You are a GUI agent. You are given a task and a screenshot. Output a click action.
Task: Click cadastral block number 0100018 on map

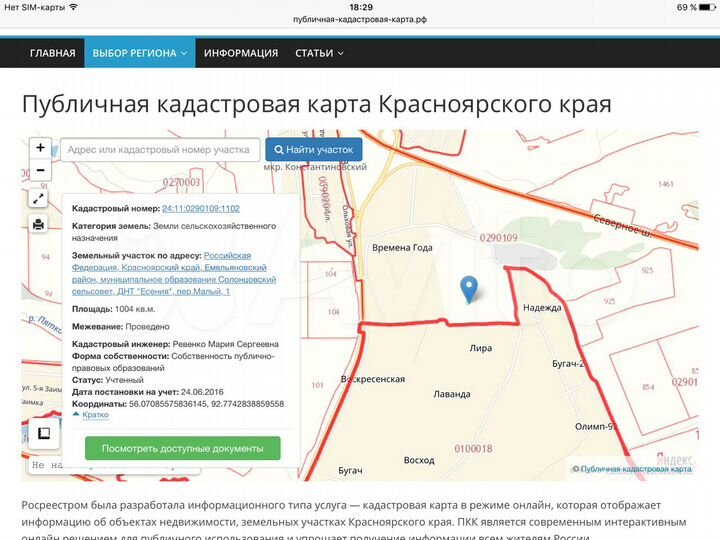pyautogui.click(x=473, y=449)
